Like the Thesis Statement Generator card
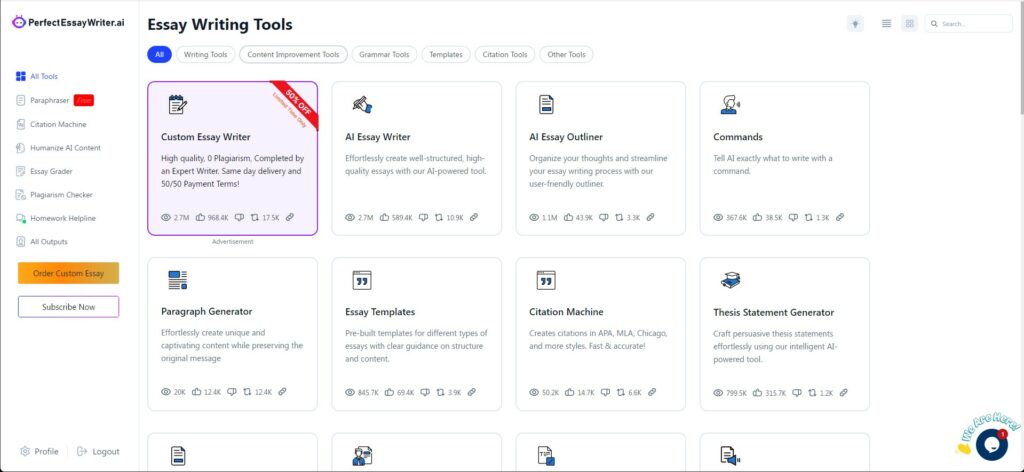Viewport: 1024px width, 472px height. [758, 393]
